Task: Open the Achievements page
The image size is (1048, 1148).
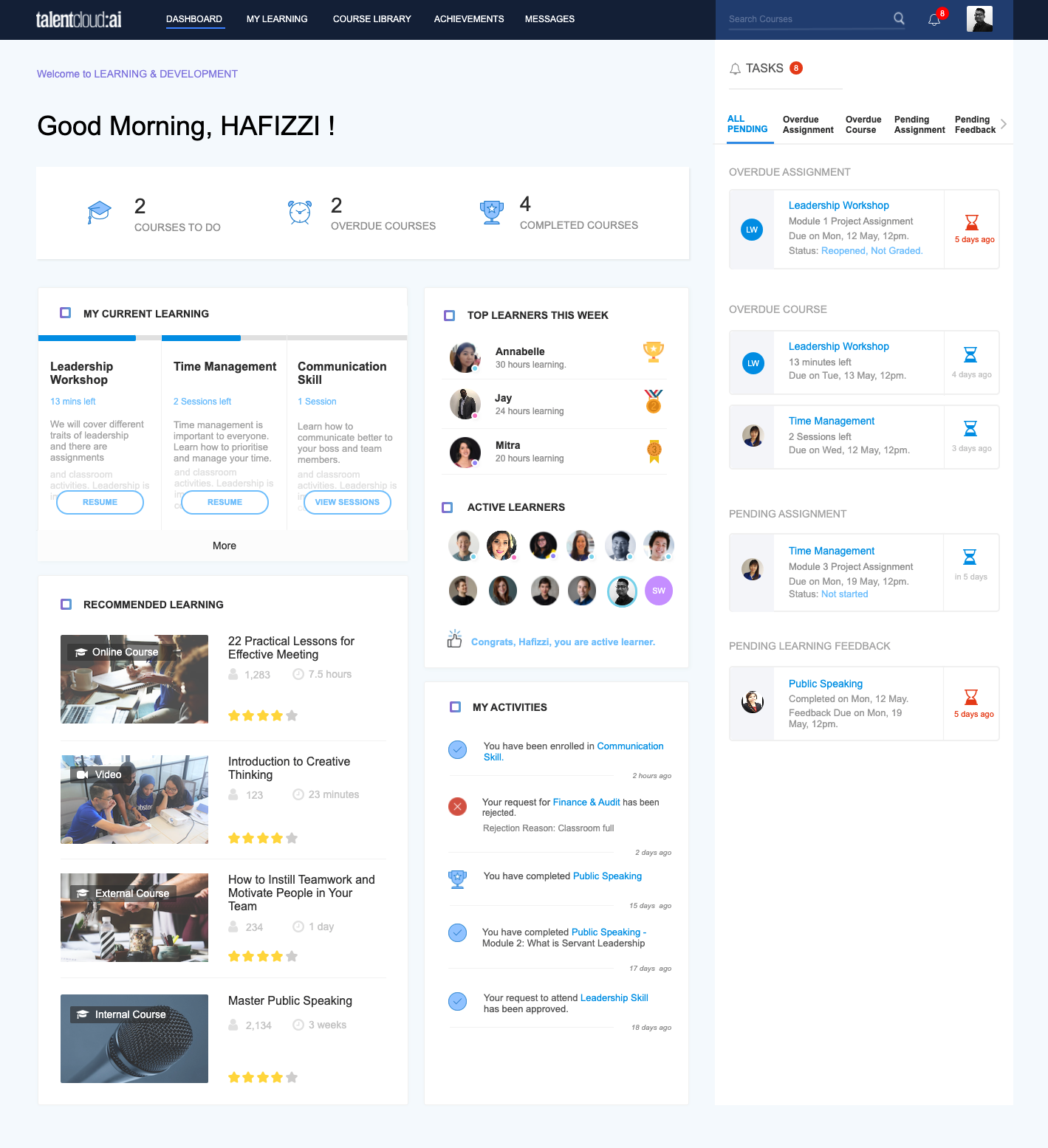Action: coord(469,19)
